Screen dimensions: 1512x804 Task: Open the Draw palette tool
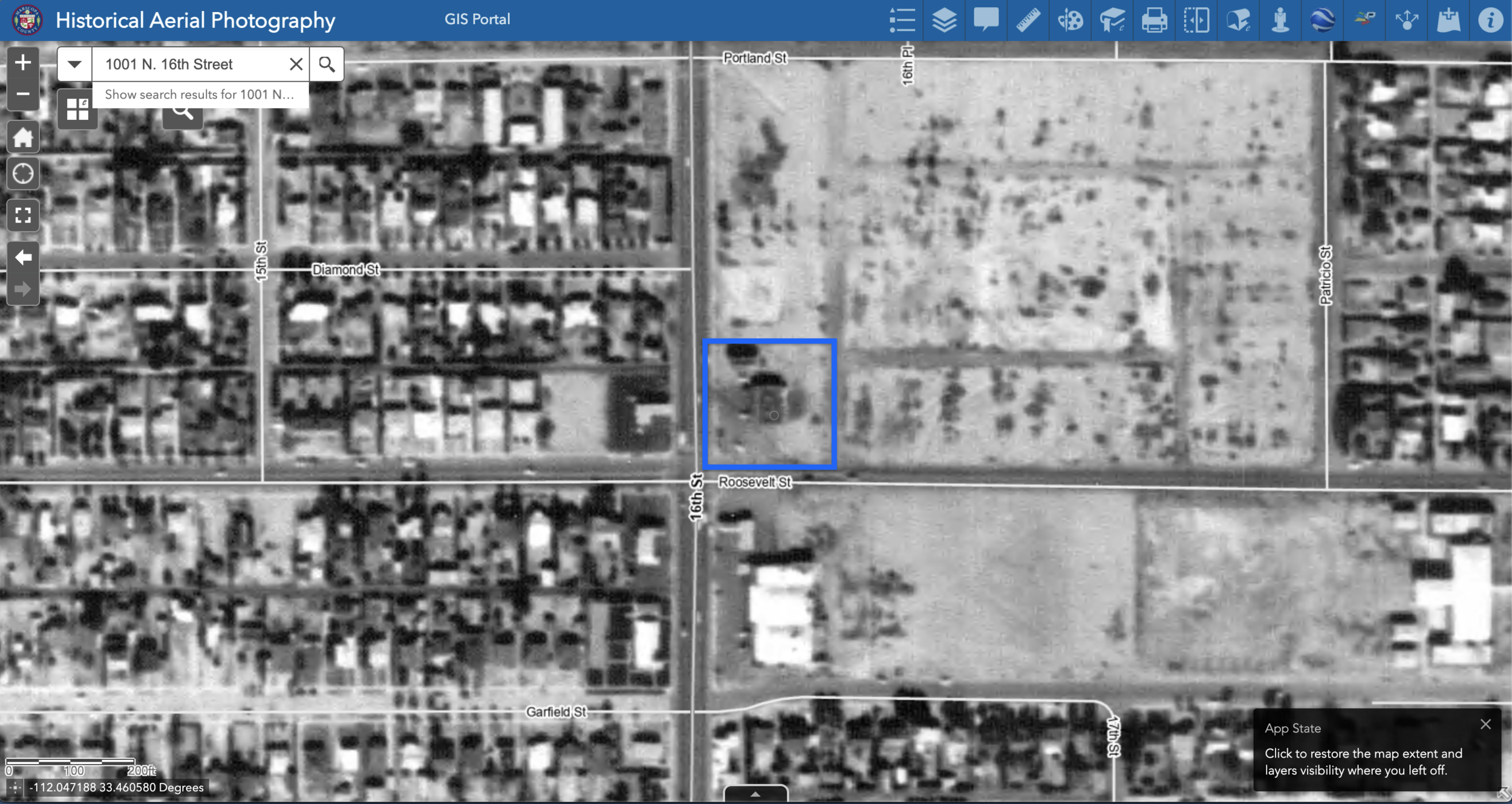1070,21
